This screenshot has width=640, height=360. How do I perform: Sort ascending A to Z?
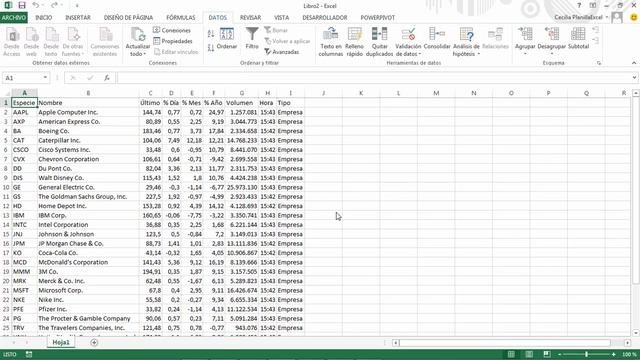(x=211, y=34)
